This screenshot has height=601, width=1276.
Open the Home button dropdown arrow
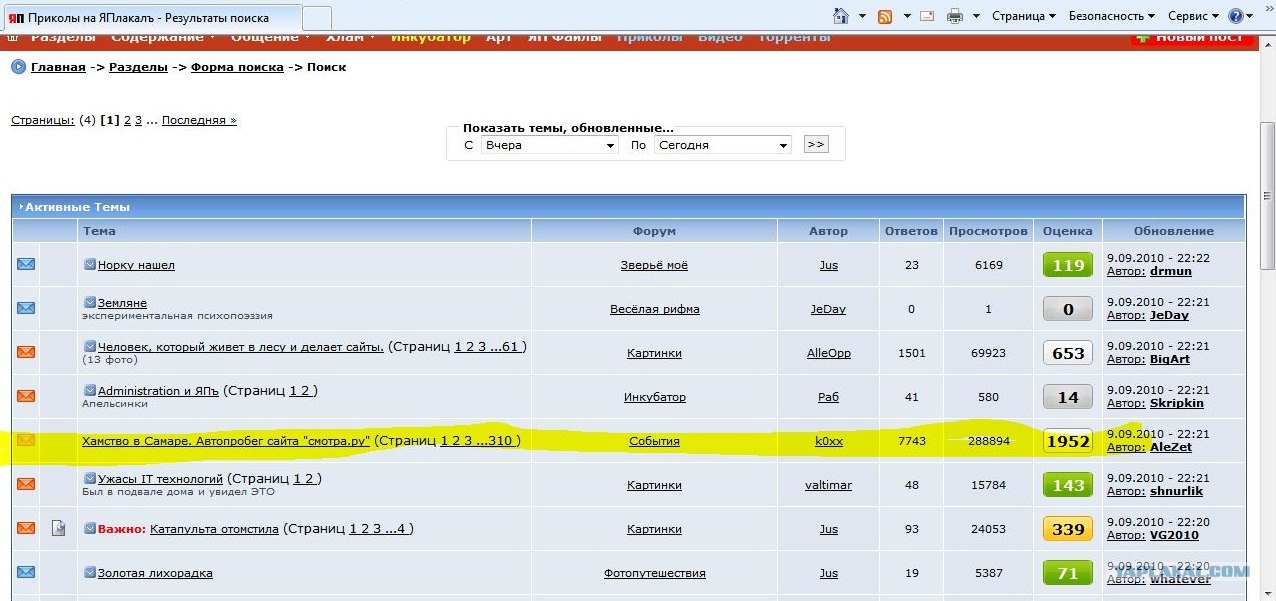861,16
